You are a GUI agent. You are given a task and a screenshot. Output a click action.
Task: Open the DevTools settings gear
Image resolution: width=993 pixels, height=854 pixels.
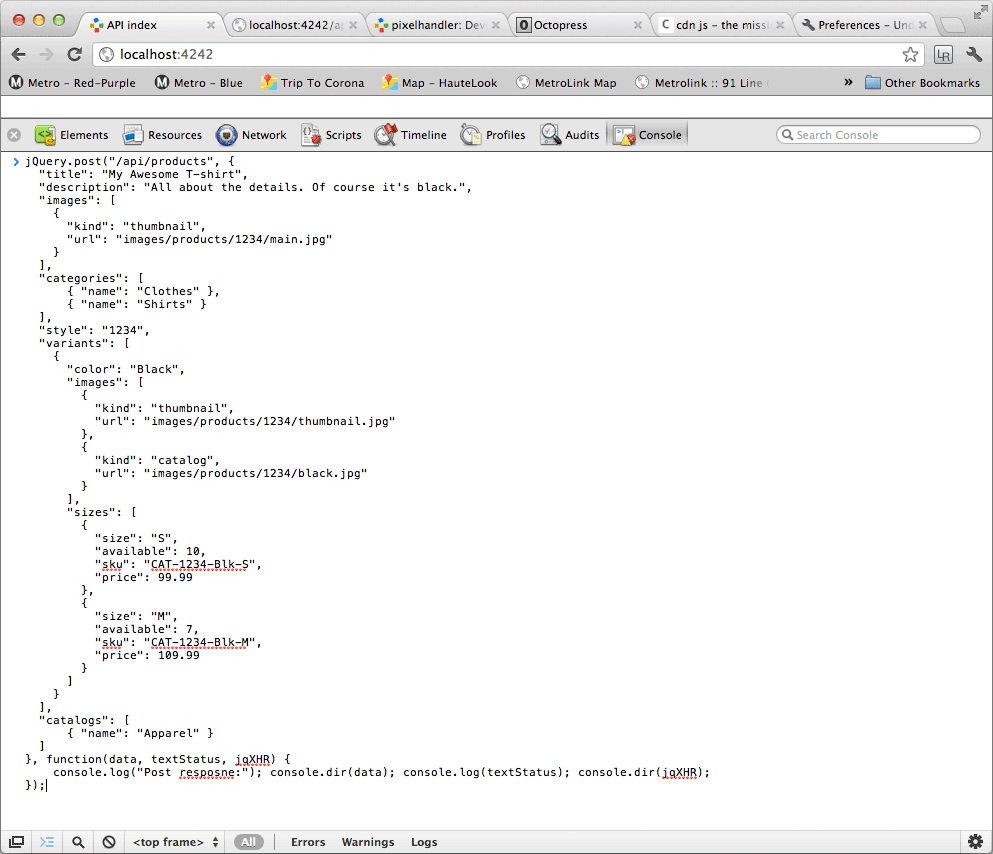[976, 841]
